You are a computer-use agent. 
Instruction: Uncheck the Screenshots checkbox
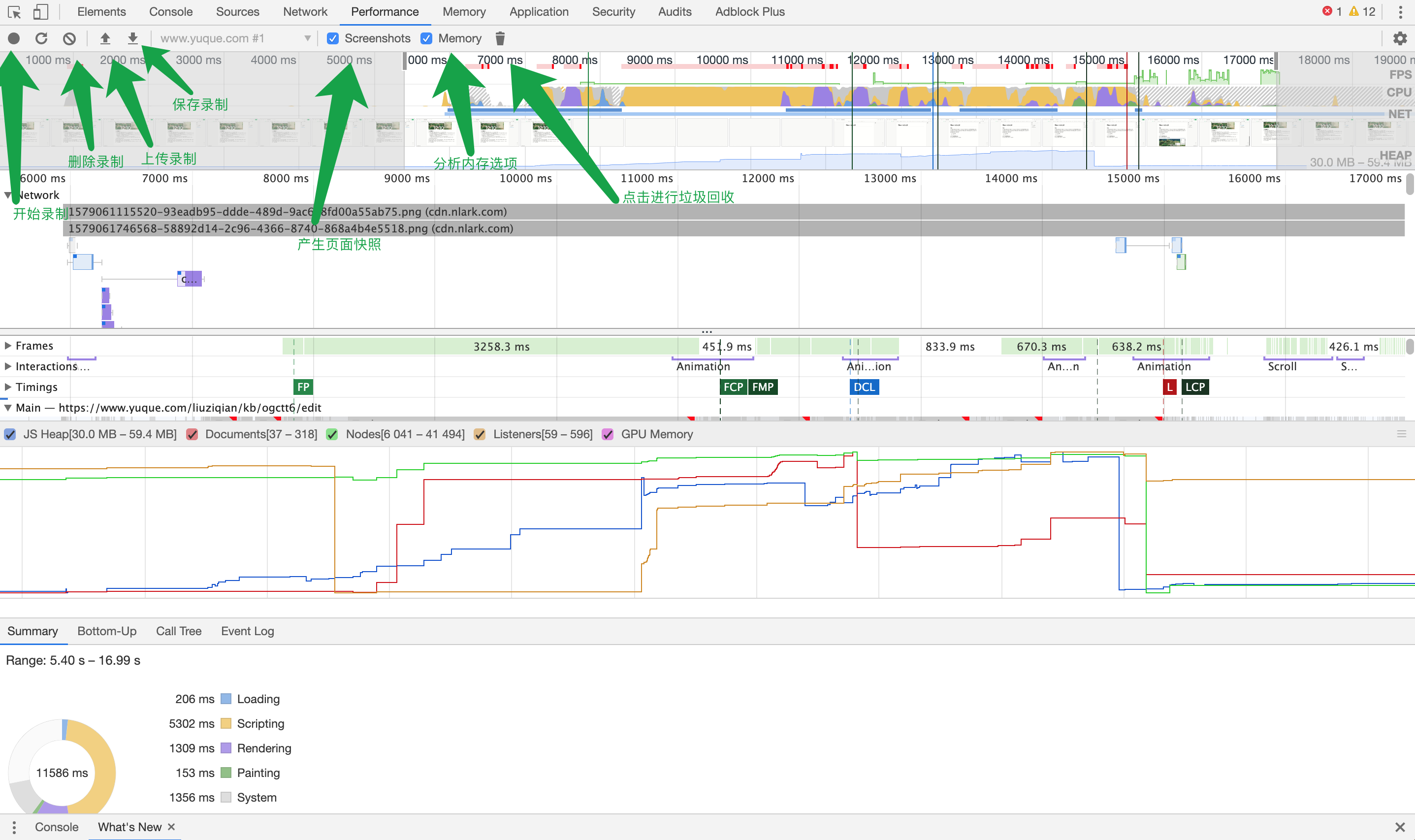(x=333, y=38)
